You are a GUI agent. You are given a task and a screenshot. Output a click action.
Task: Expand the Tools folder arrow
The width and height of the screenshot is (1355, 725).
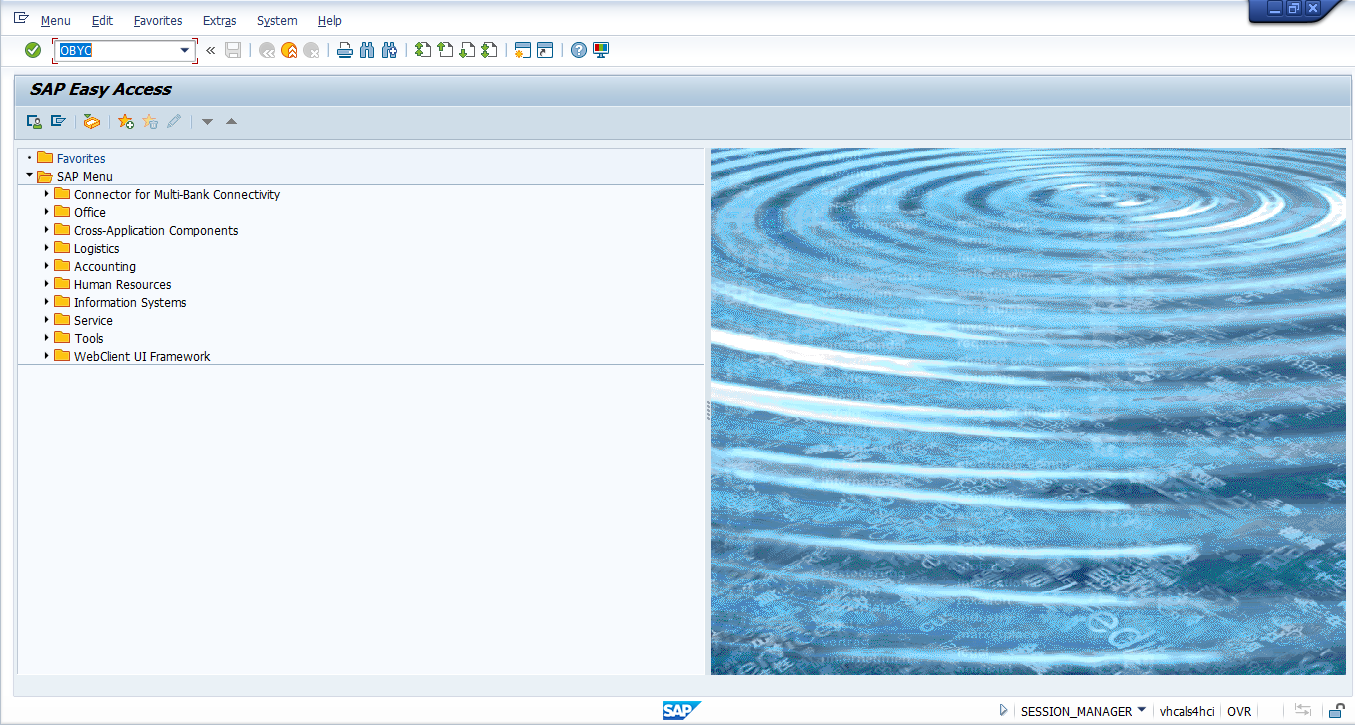click(47, 338)
